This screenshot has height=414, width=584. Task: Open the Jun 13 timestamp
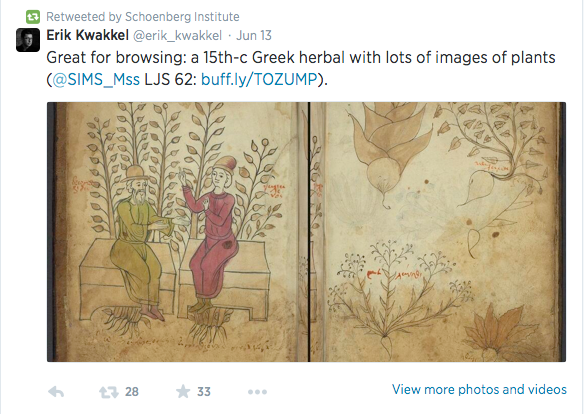coord(254,36)
